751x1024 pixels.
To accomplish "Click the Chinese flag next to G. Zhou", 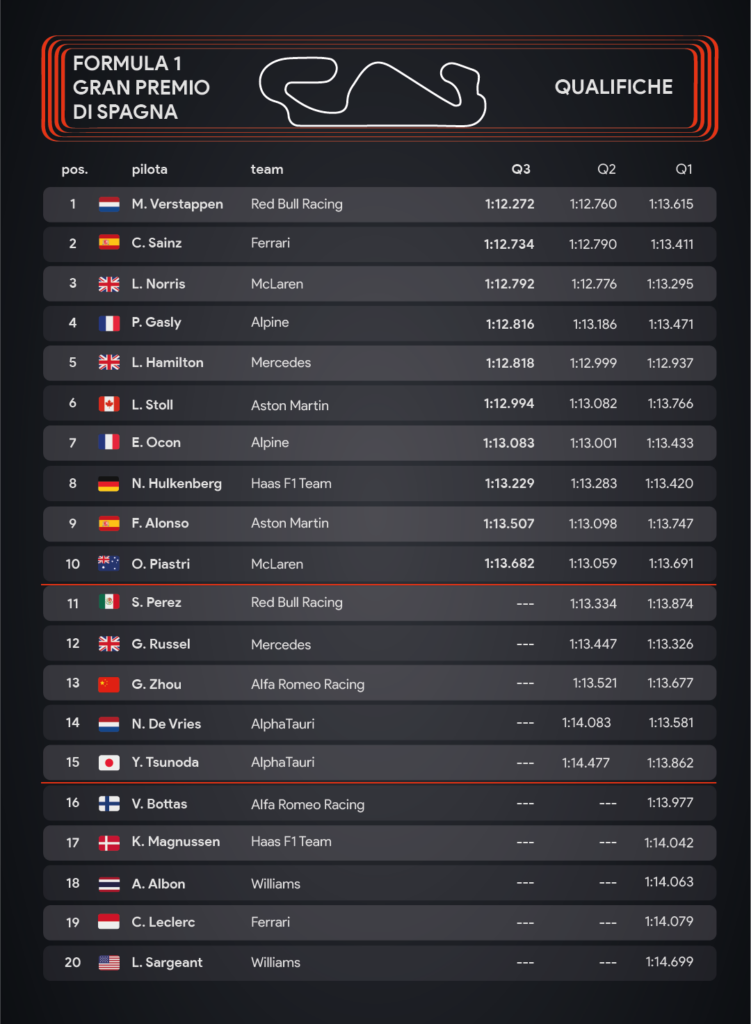I will [x=109, y=684].
